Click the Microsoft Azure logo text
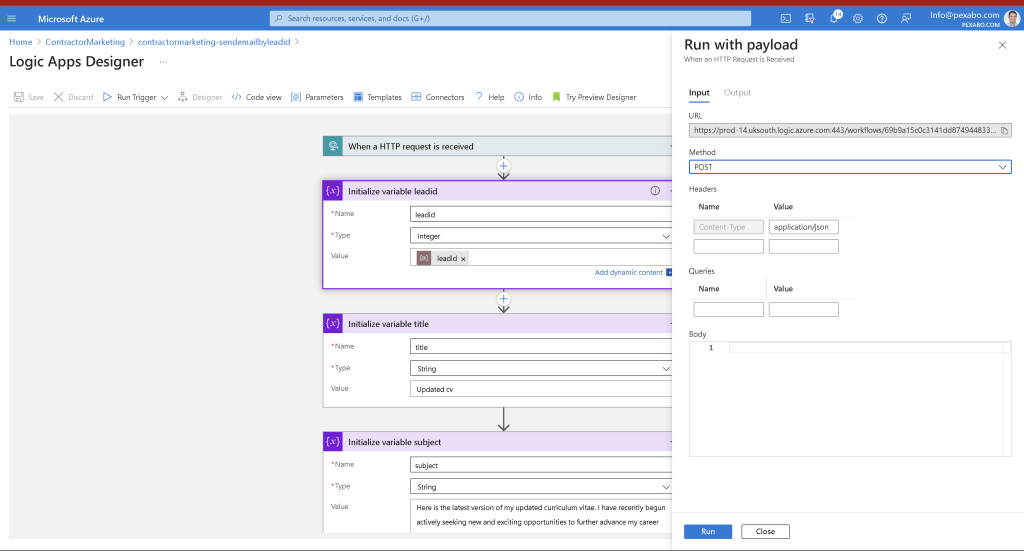 [71, 19]
